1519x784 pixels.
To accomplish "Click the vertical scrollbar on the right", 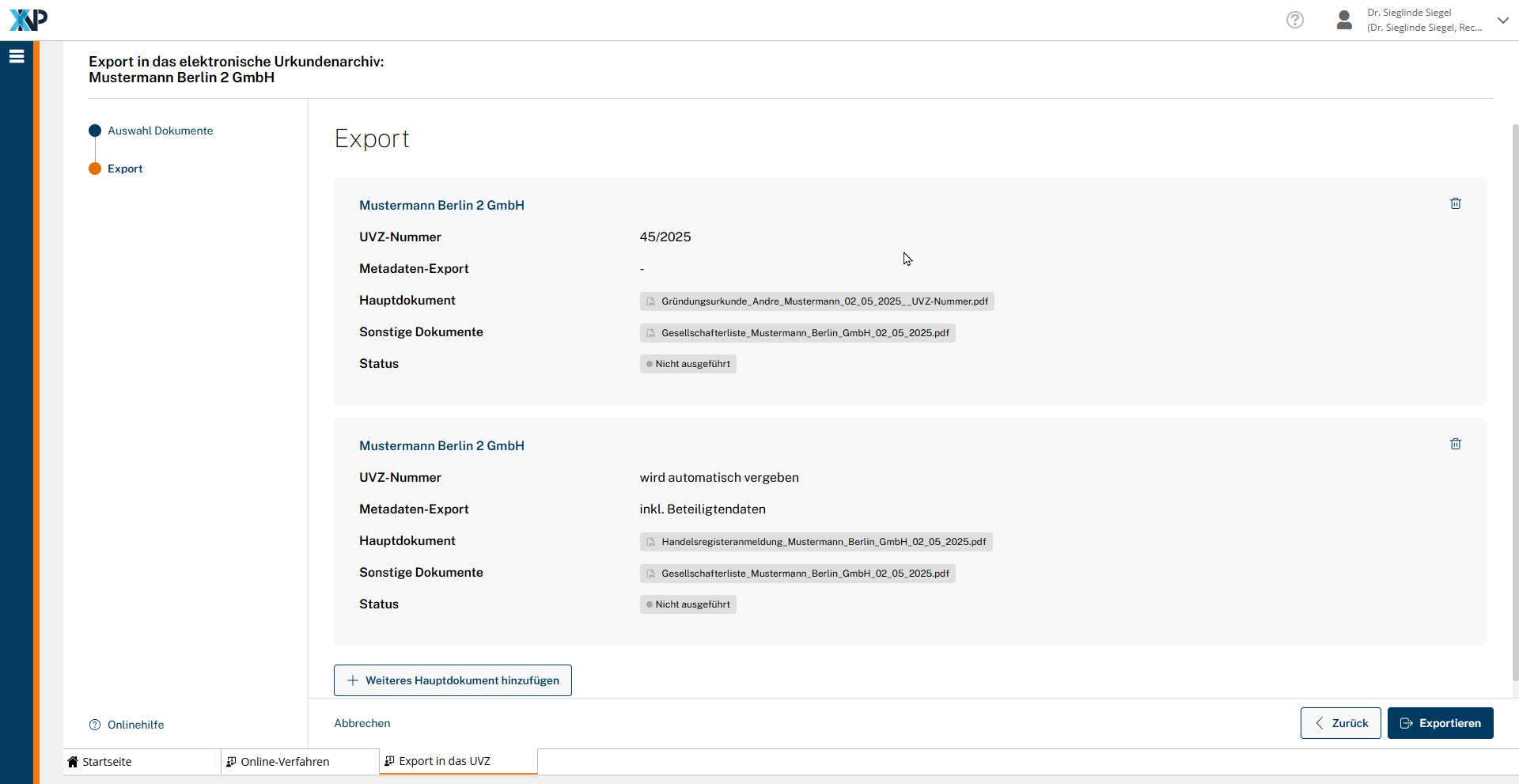I will tap(1514, 396).
